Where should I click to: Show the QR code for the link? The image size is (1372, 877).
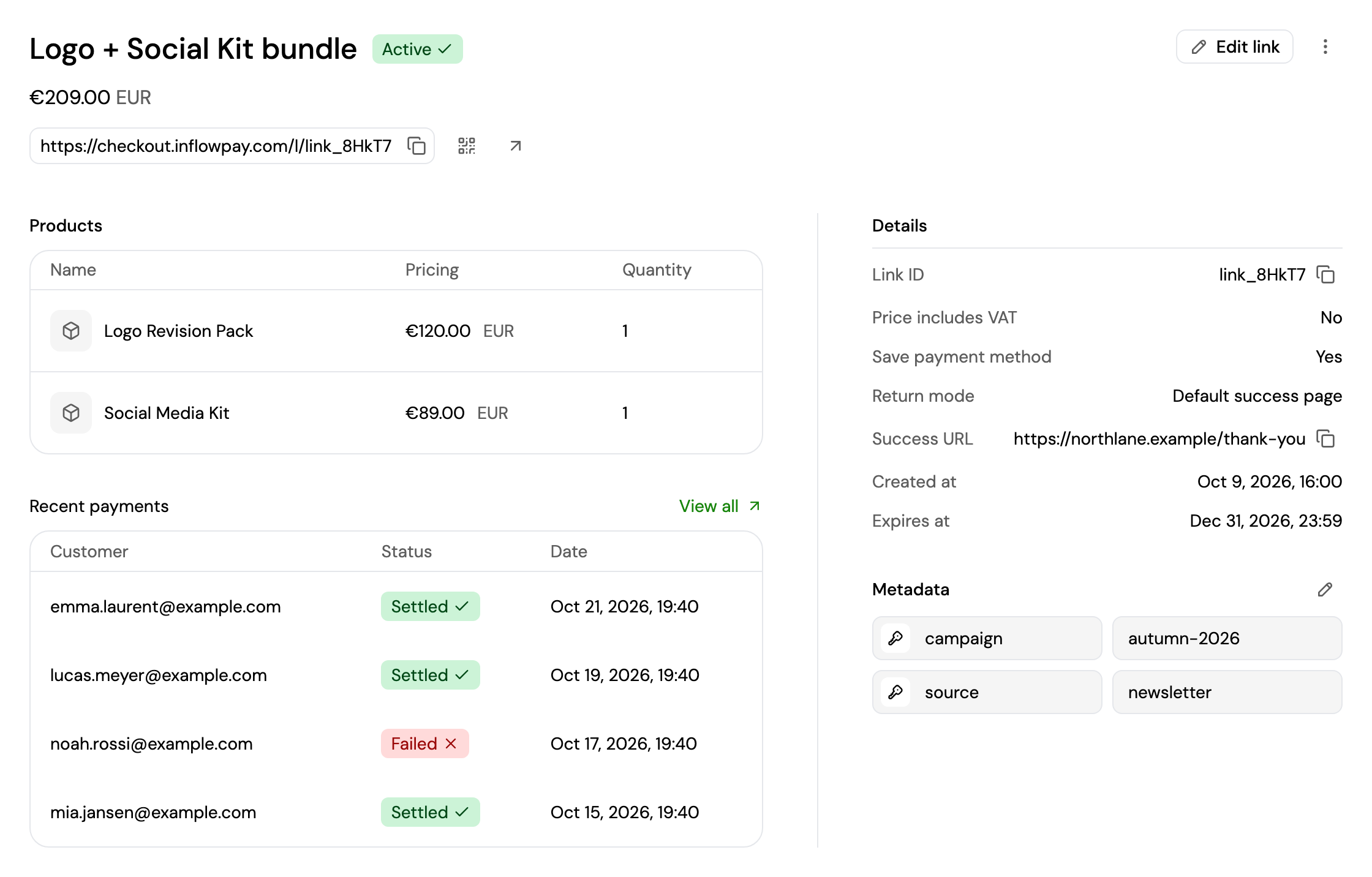click(467, 146)
